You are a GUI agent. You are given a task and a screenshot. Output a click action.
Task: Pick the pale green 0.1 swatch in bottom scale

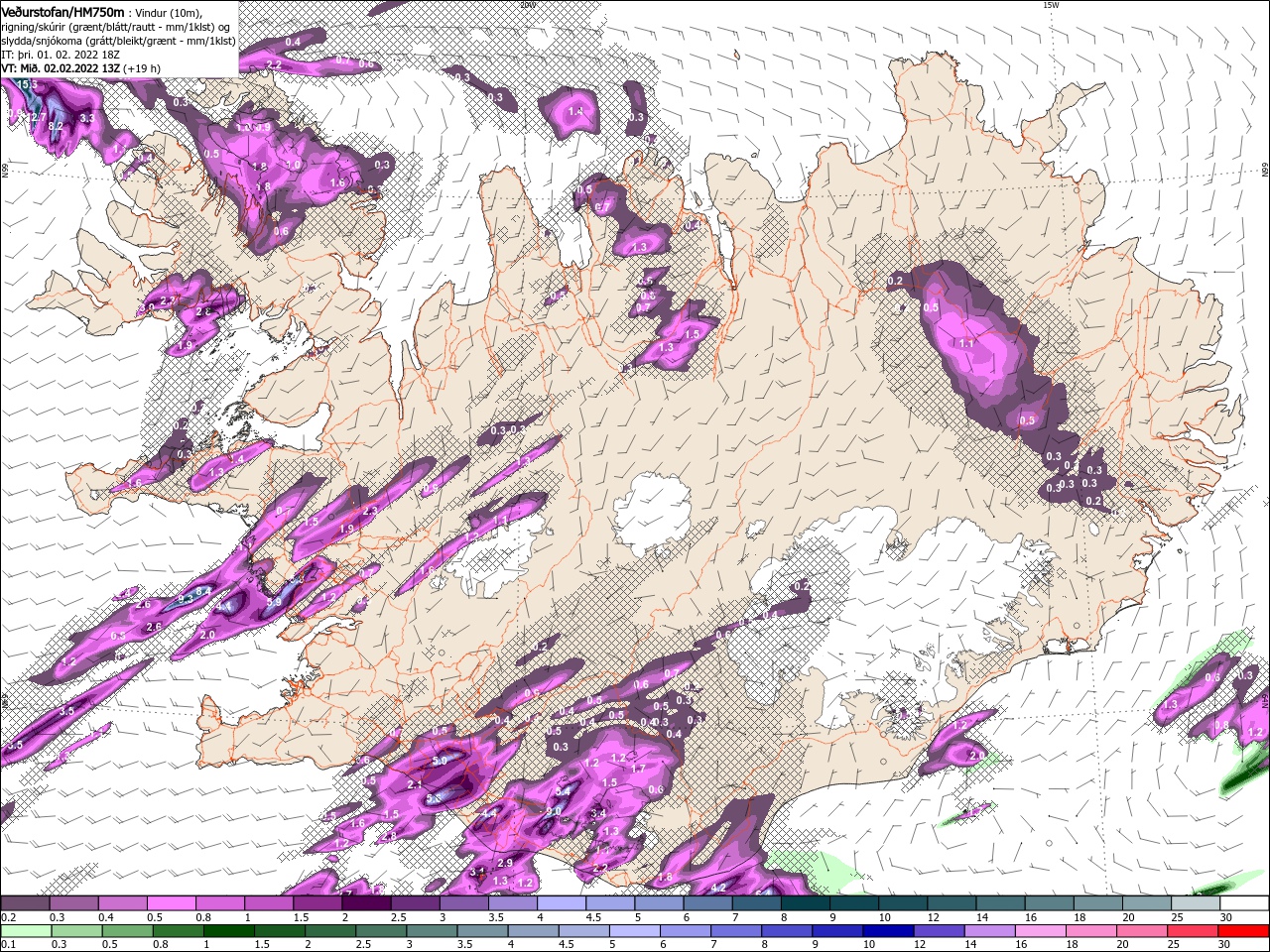[24, 931]
